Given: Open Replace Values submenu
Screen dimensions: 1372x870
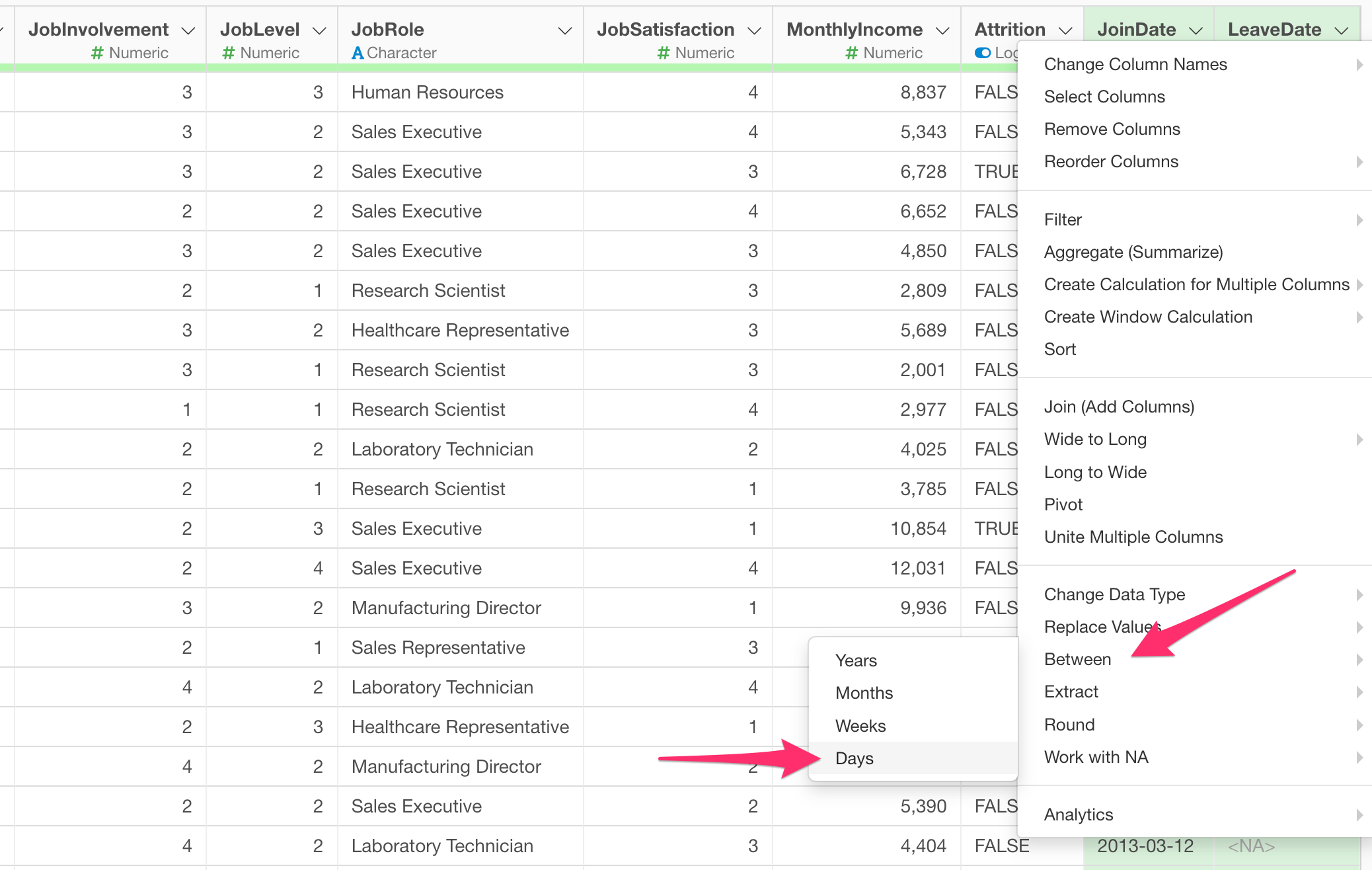Looking at the screenshot, I should click(x=1195, y=627).
